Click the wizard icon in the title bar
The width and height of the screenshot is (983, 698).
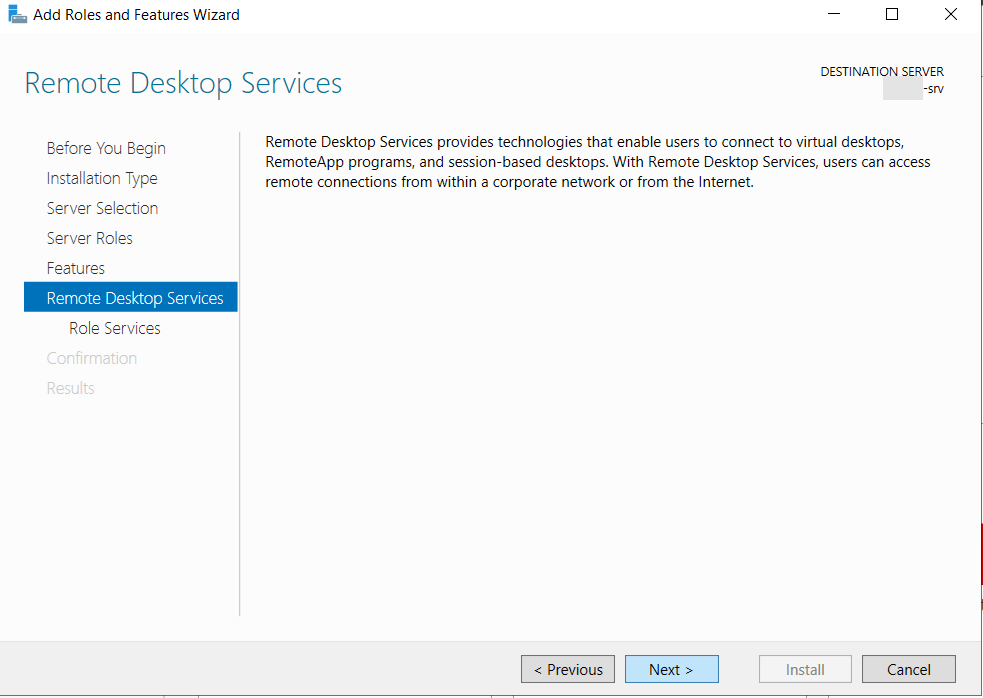(x=17, y=14)
